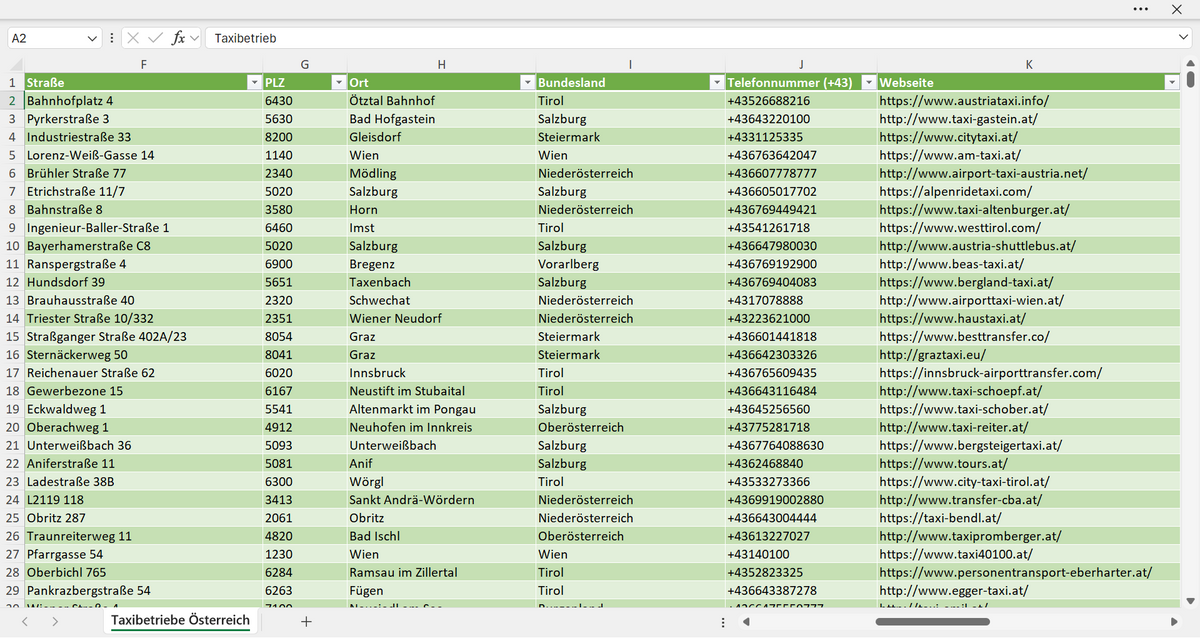Select the Taxibetriebe Österreich sheet tab
Viewport: 1200px width, 638px height.
coord(180,621)
